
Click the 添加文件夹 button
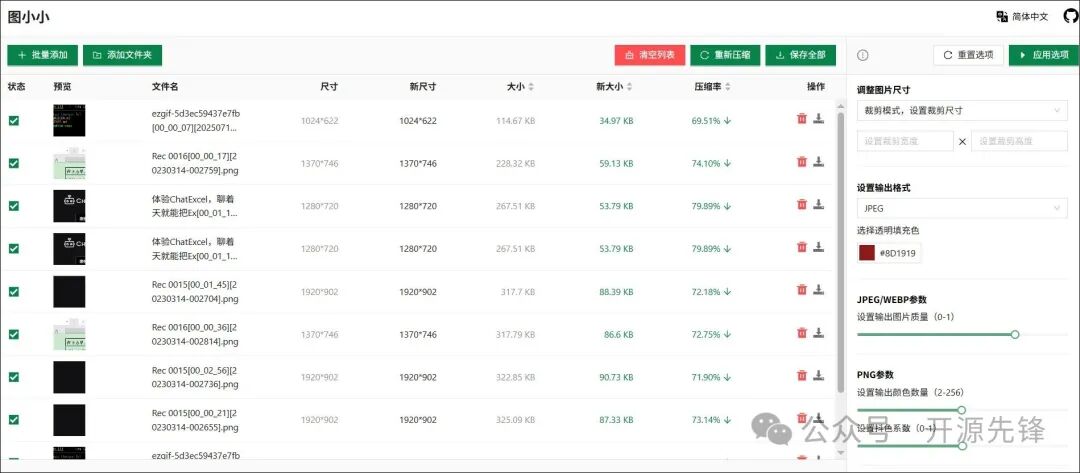tap(122, 55)
